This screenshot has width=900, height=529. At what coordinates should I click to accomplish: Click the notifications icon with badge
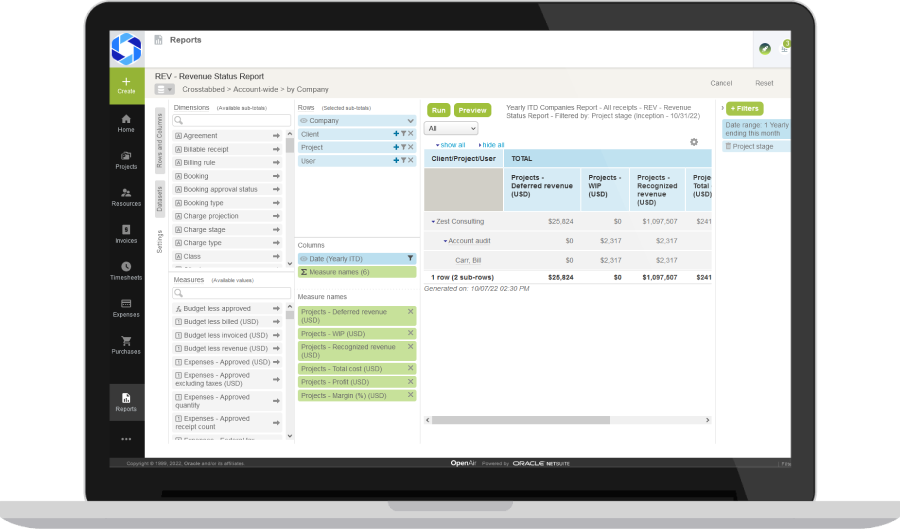click(785, 48)
